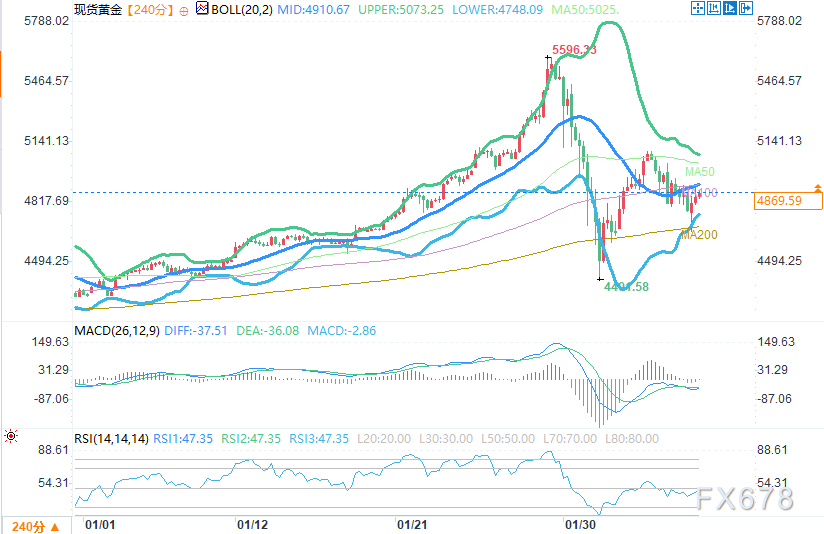This screenshot has height=534, width=824.
Task: Click the red sun icon near RSI
Action: 10,436
